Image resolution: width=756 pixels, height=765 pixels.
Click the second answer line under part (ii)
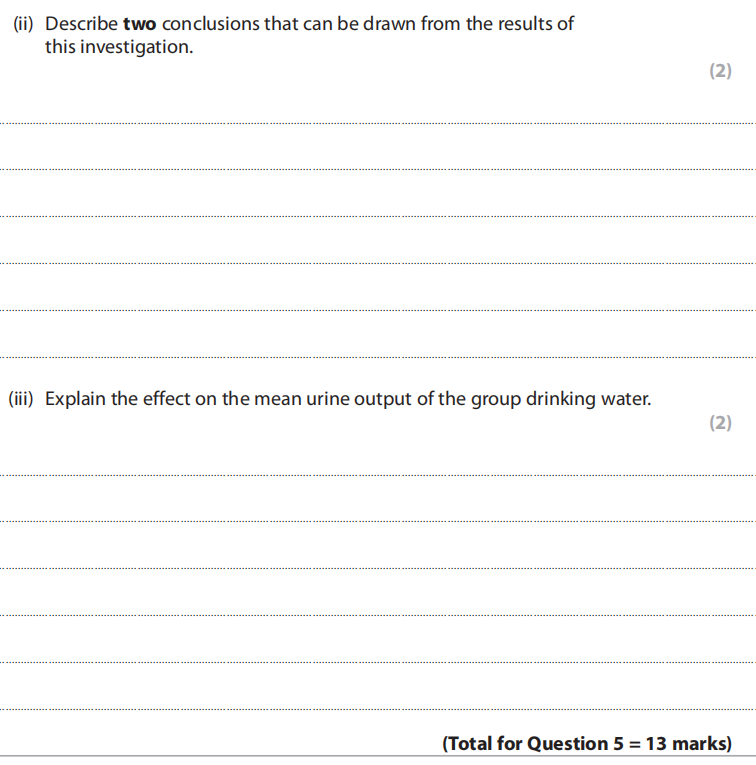point(378,169)
